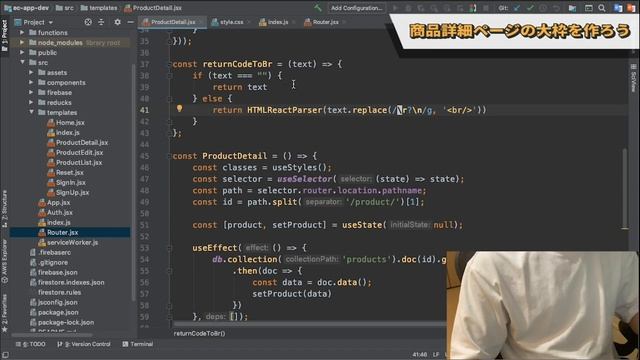Click the yellow lightbulb intention on line 41

[x=179, y=109]
